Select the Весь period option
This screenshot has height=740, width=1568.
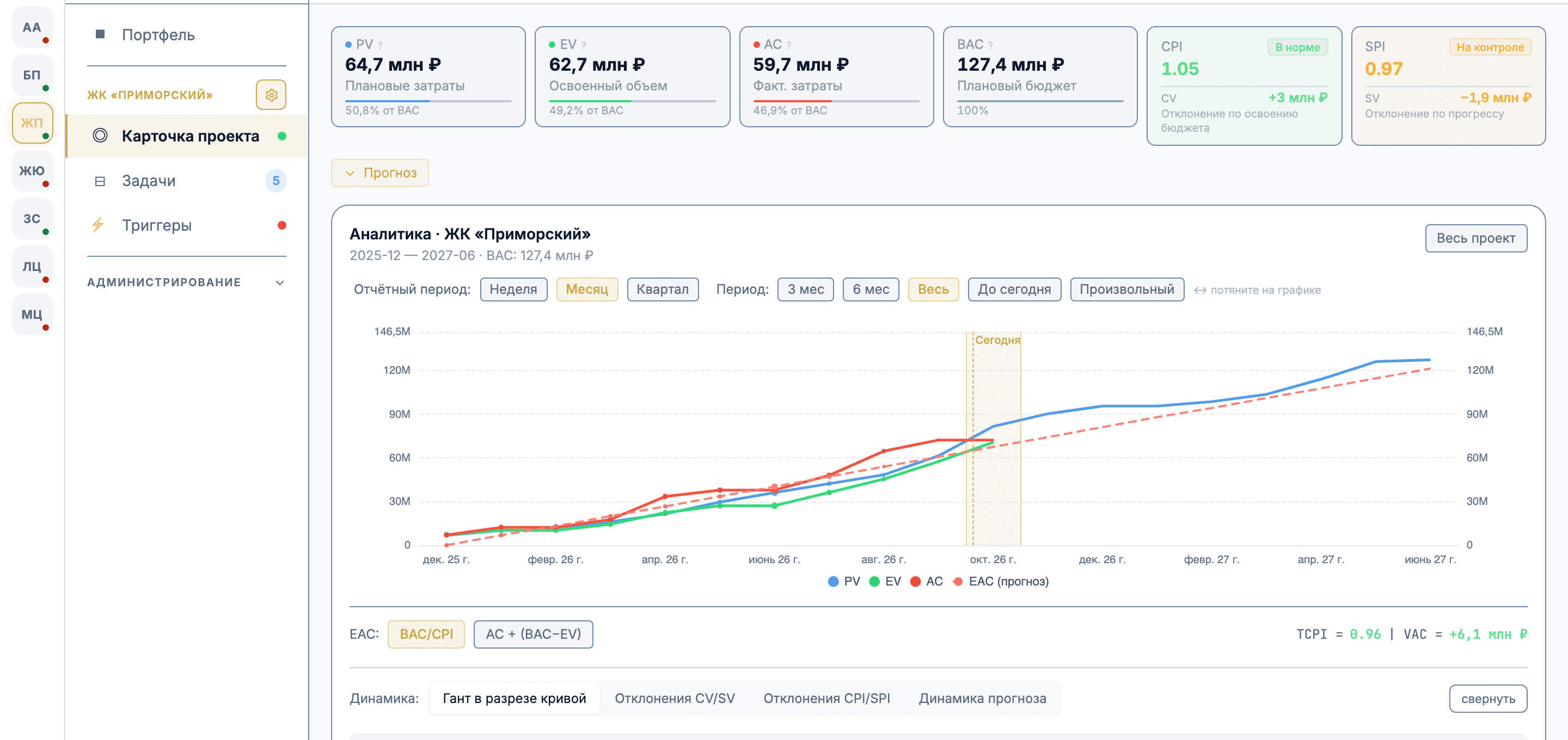point(933,289)
